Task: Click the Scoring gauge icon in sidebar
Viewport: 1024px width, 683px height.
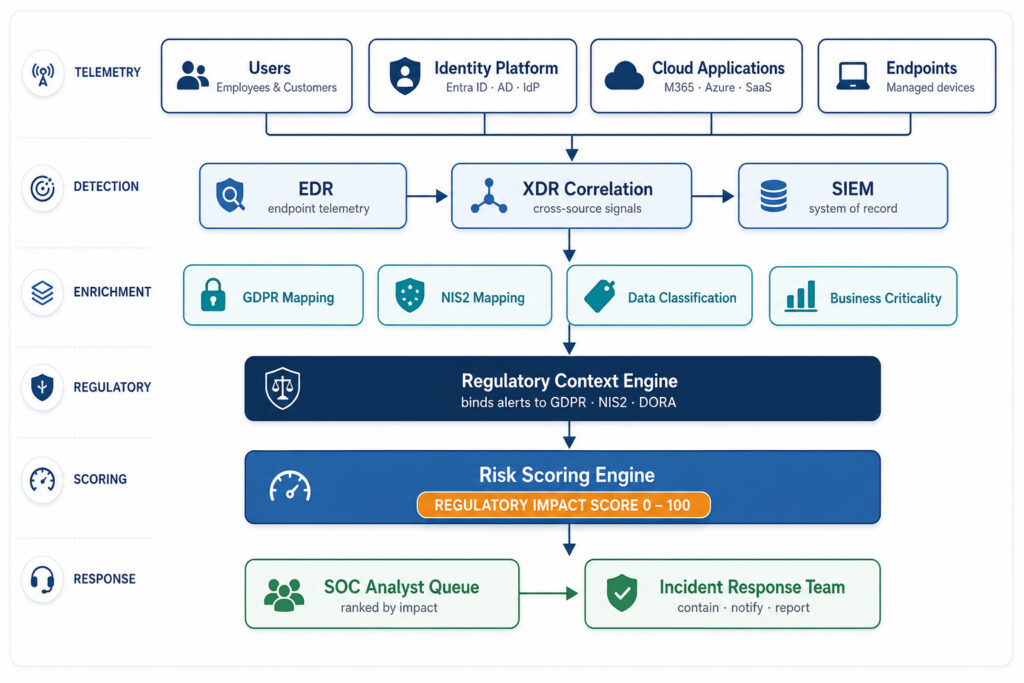Action: (42, 480)
